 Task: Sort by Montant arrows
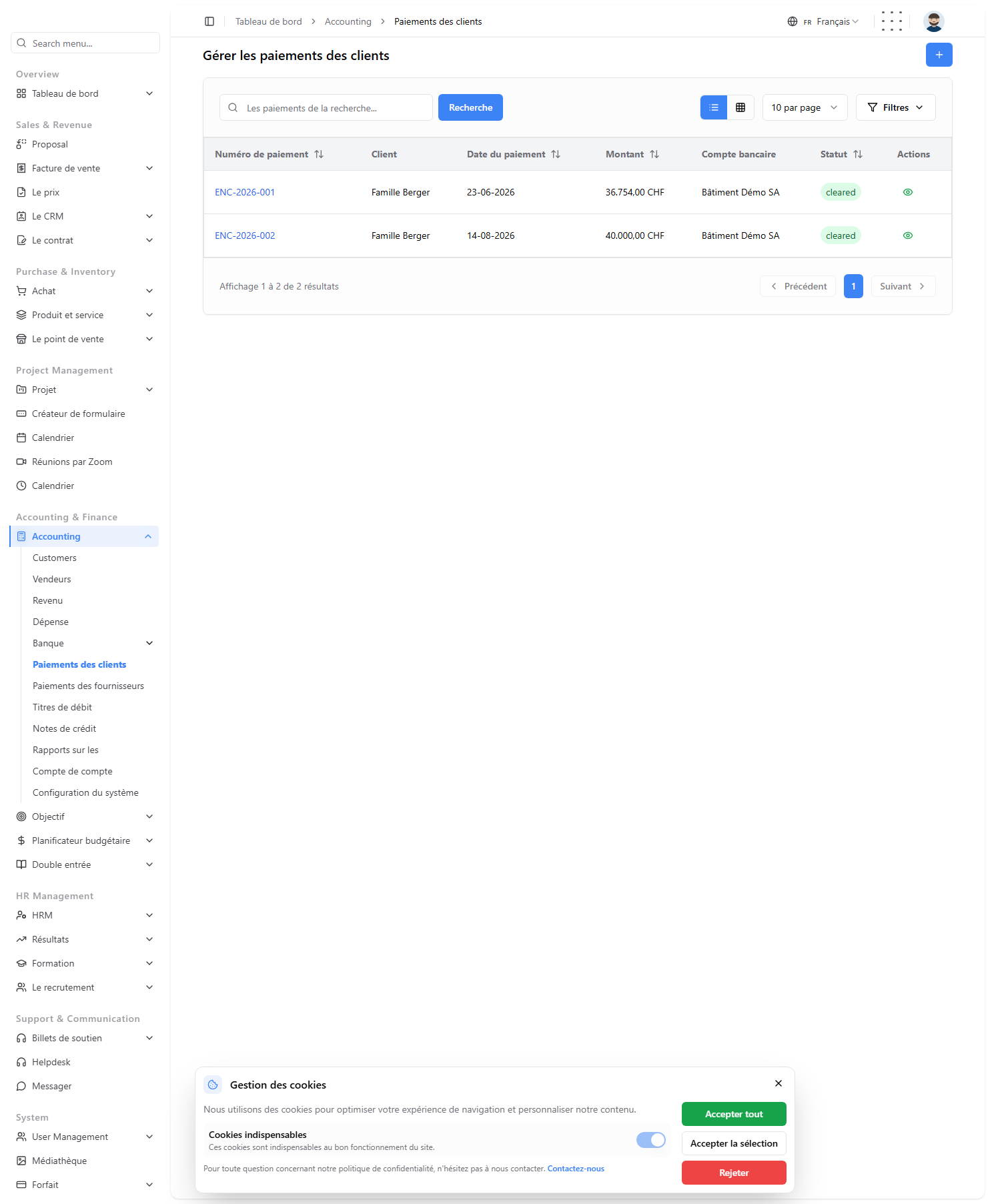(654, 154)
